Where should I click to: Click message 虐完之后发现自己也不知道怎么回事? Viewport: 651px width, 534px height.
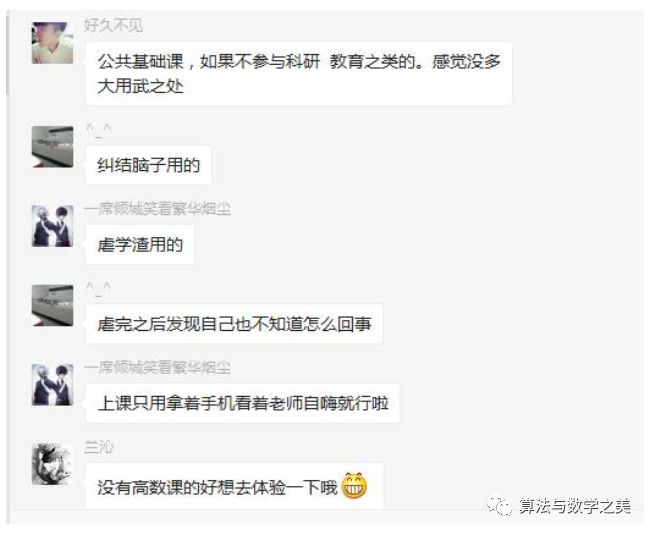234,324
